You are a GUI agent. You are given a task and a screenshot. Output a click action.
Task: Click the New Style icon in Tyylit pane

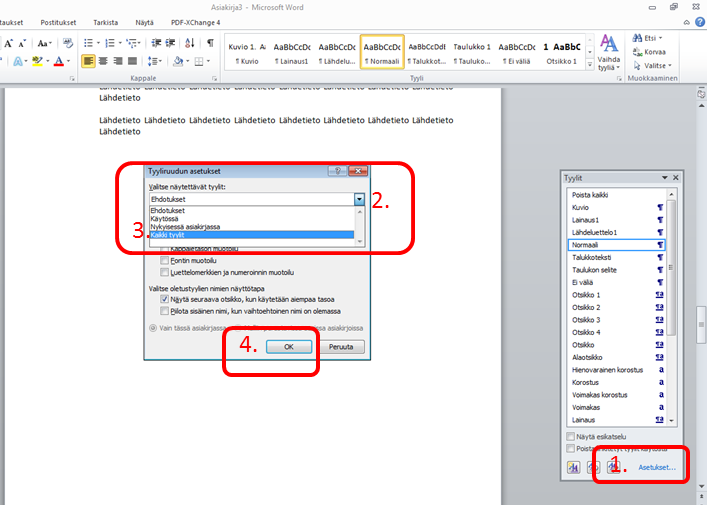pos(574,467)
